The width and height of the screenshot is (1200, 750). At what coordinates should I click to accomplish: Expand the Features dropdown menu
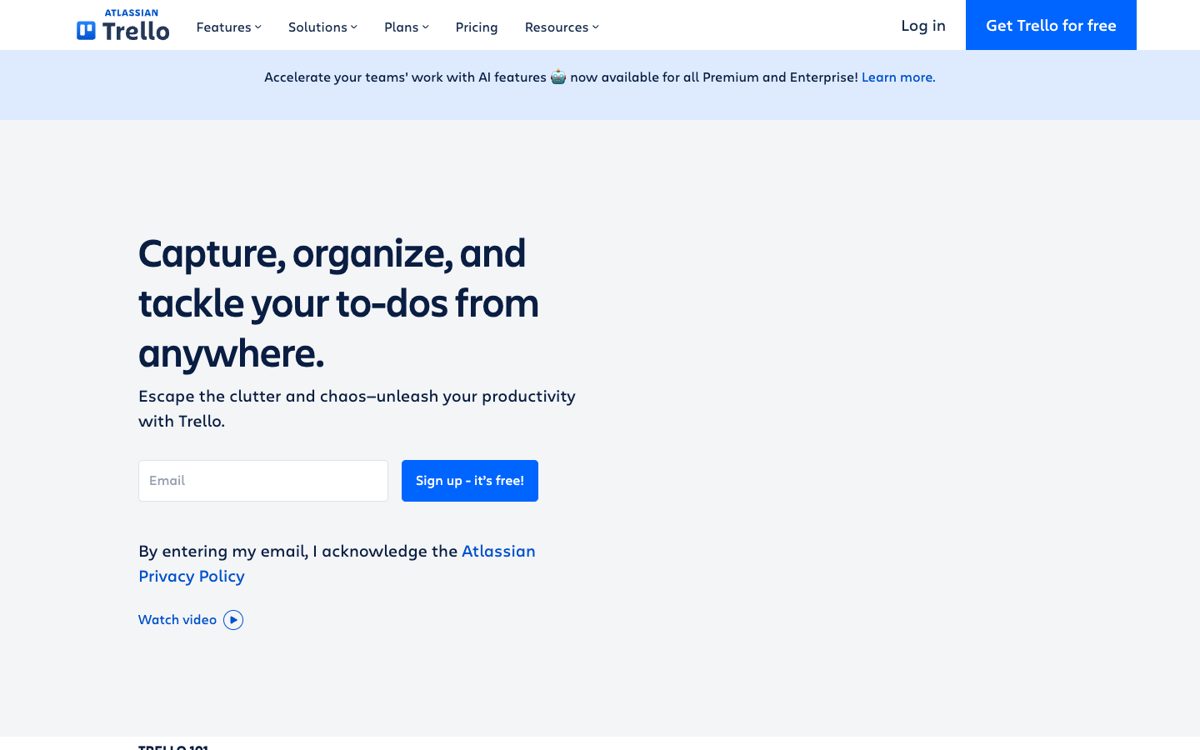[x=228, y=27]
